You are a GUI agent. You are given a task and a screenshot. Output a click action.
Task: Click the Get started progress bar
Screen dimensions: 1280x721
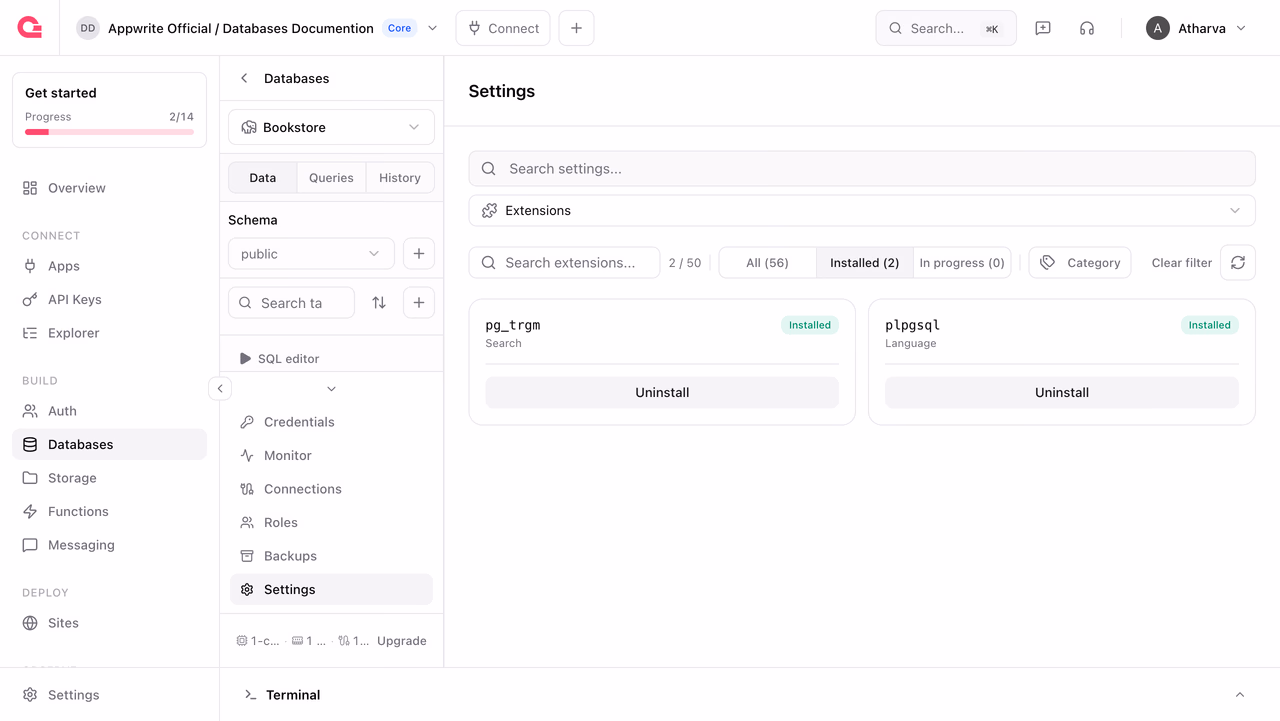[109, 132]
